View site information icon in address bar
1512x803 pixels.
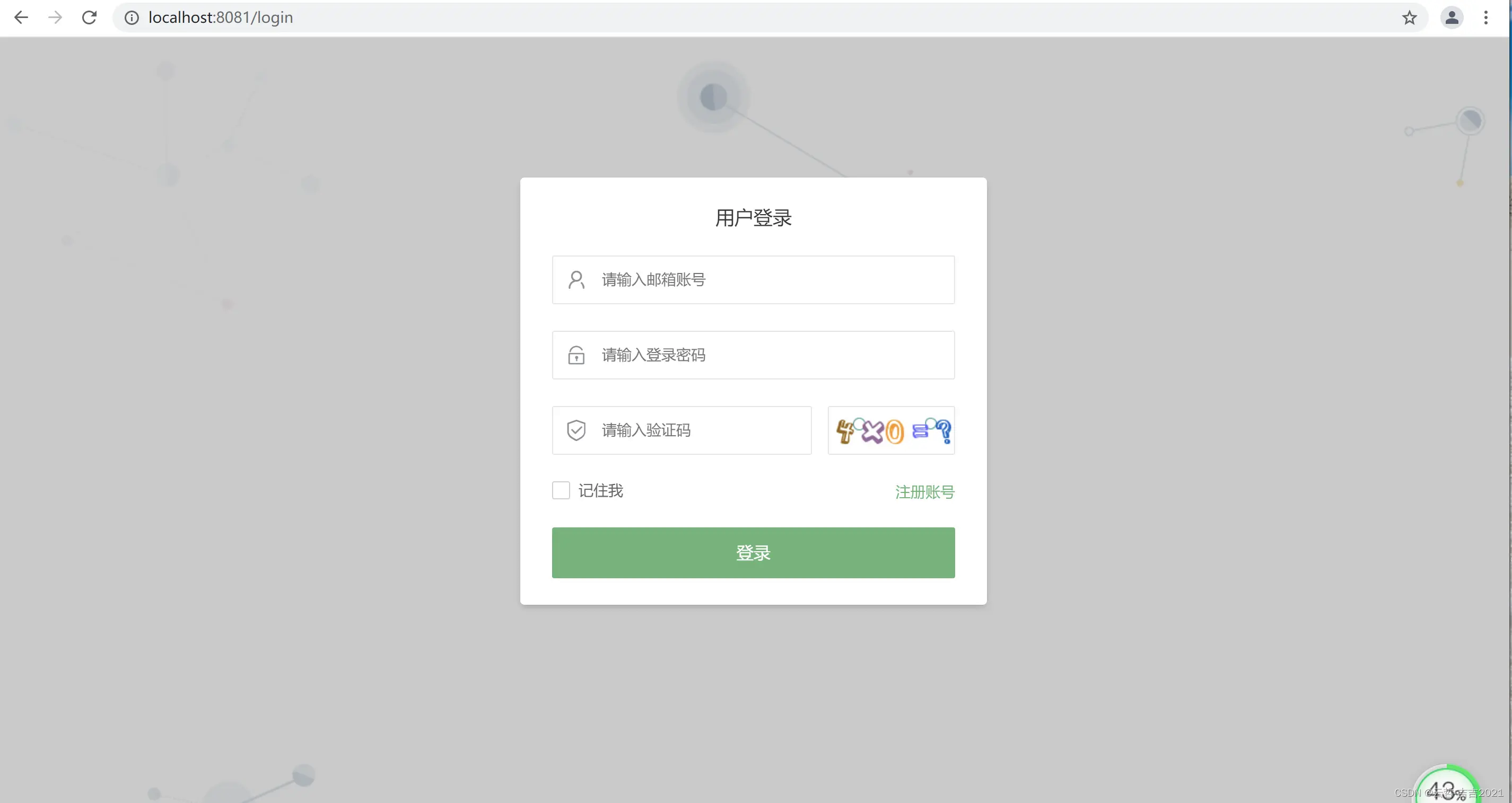tap(132, 17)
